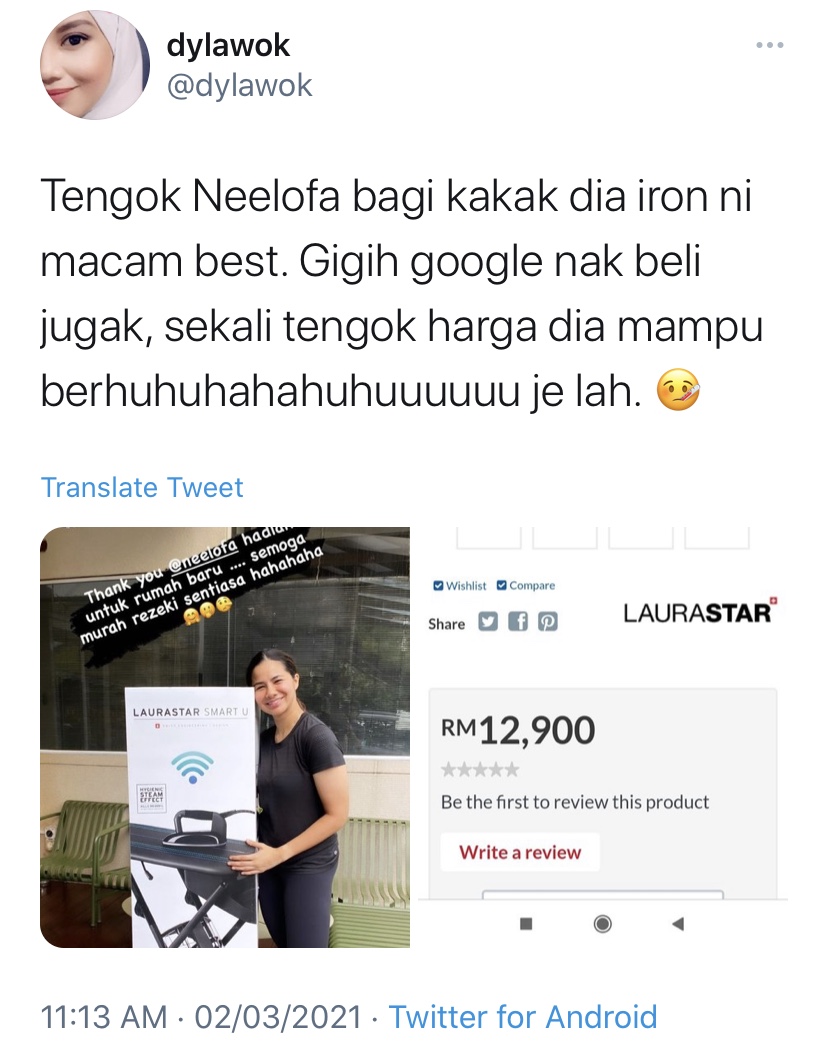
Task: Click the LAURASTAR brand logo
Action: tap(700, 611)
